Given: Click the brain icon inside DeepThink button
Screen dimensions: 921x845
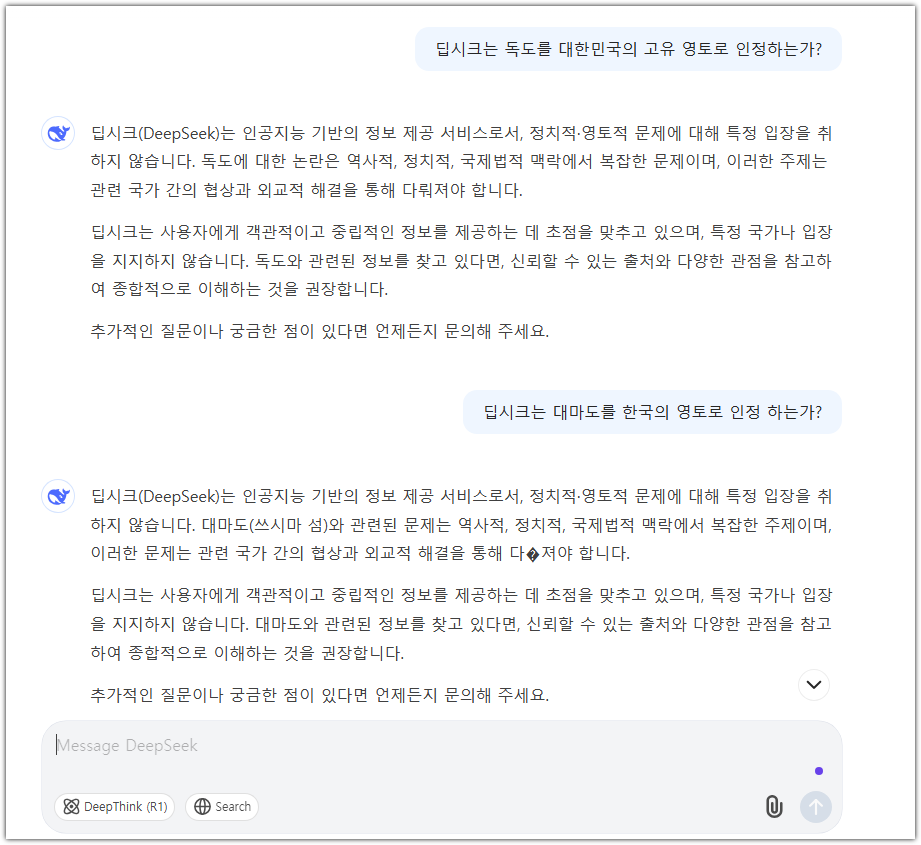Looking at the screenshot, I should tap(72, 807).
